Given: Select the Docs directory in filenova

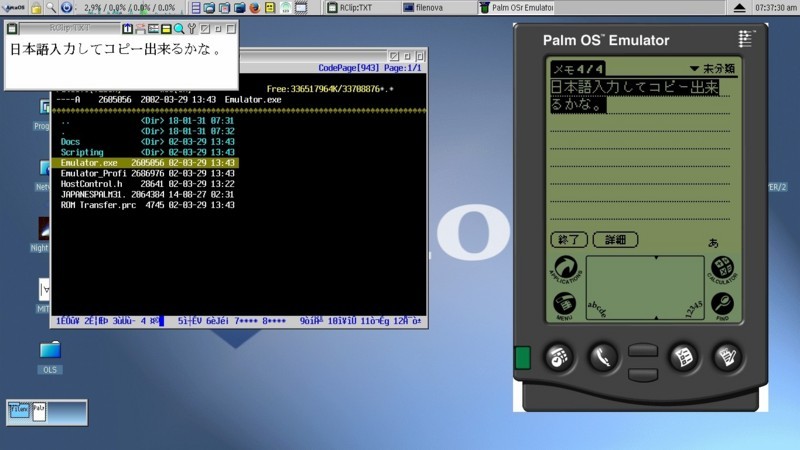Looking at the screenshot, I should pyautogui.click(x=147, y=142).
